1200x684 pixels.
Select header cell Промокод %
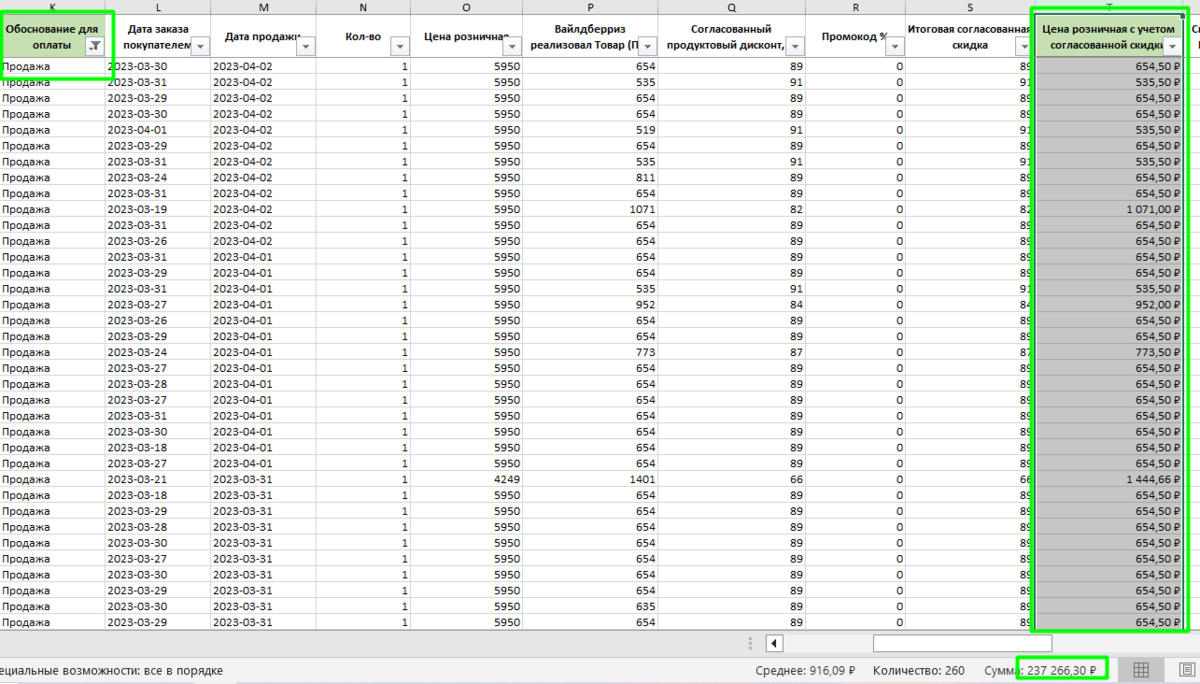[x=855, y=36]
